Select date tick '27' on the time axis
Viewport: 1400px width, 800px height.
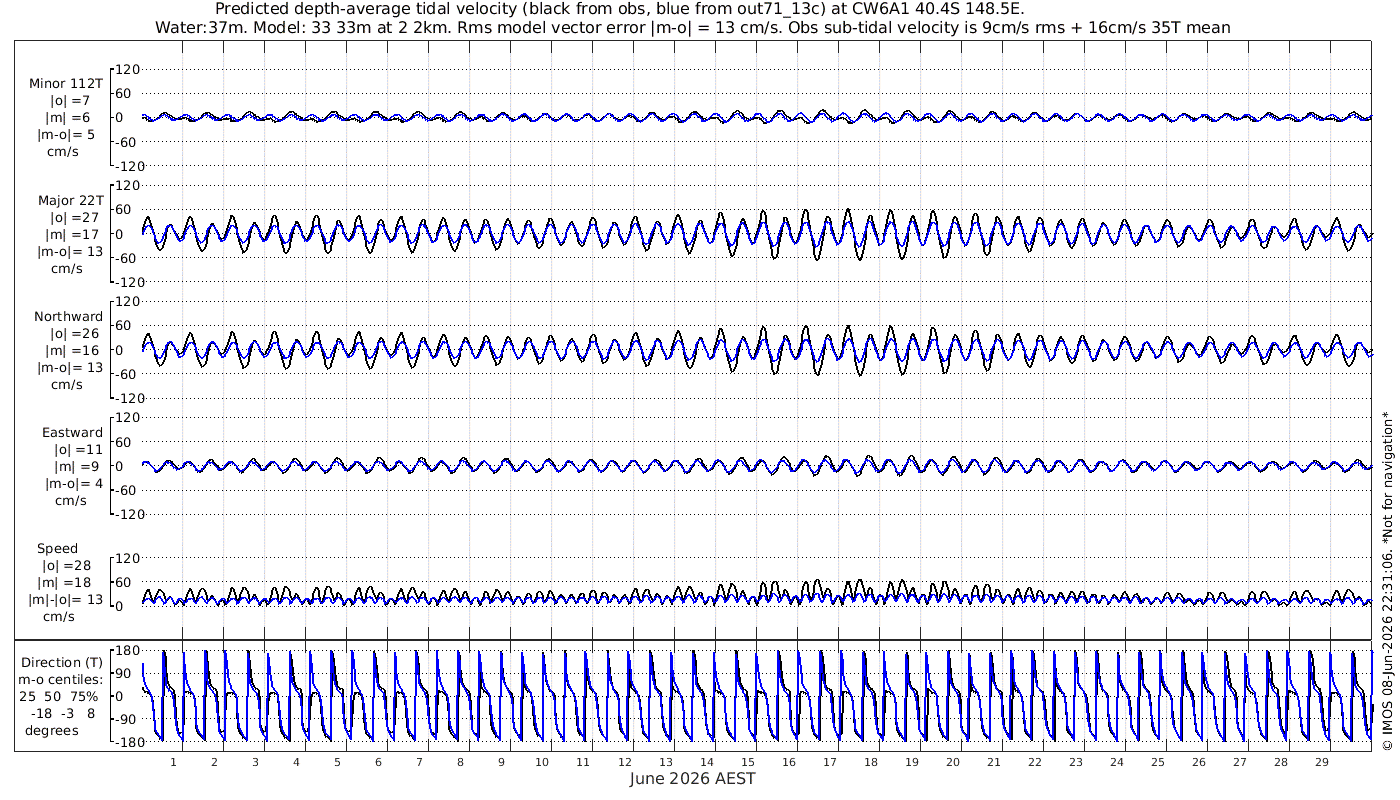[1240, 761]
